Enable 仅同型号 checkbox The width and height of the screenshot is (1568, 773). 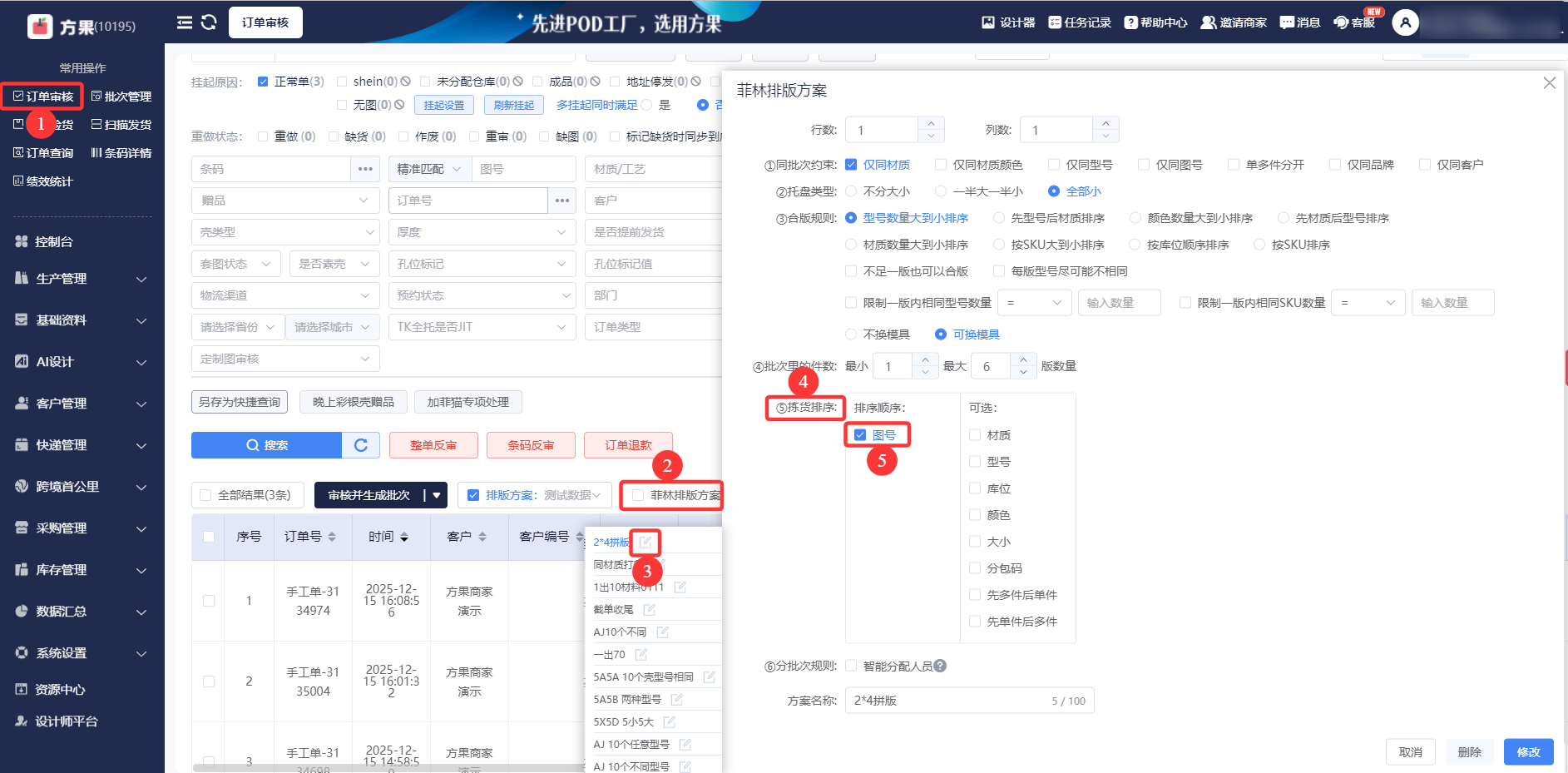coord(1054,165)
